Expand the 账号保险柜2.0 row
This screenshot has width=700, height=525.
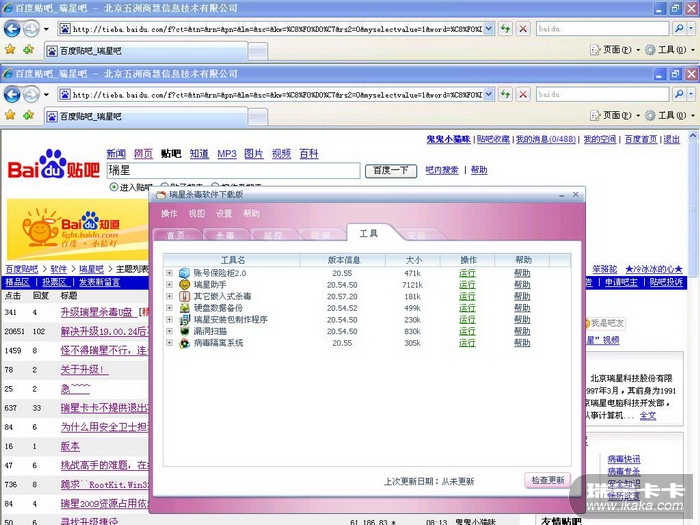pos(169,273)
